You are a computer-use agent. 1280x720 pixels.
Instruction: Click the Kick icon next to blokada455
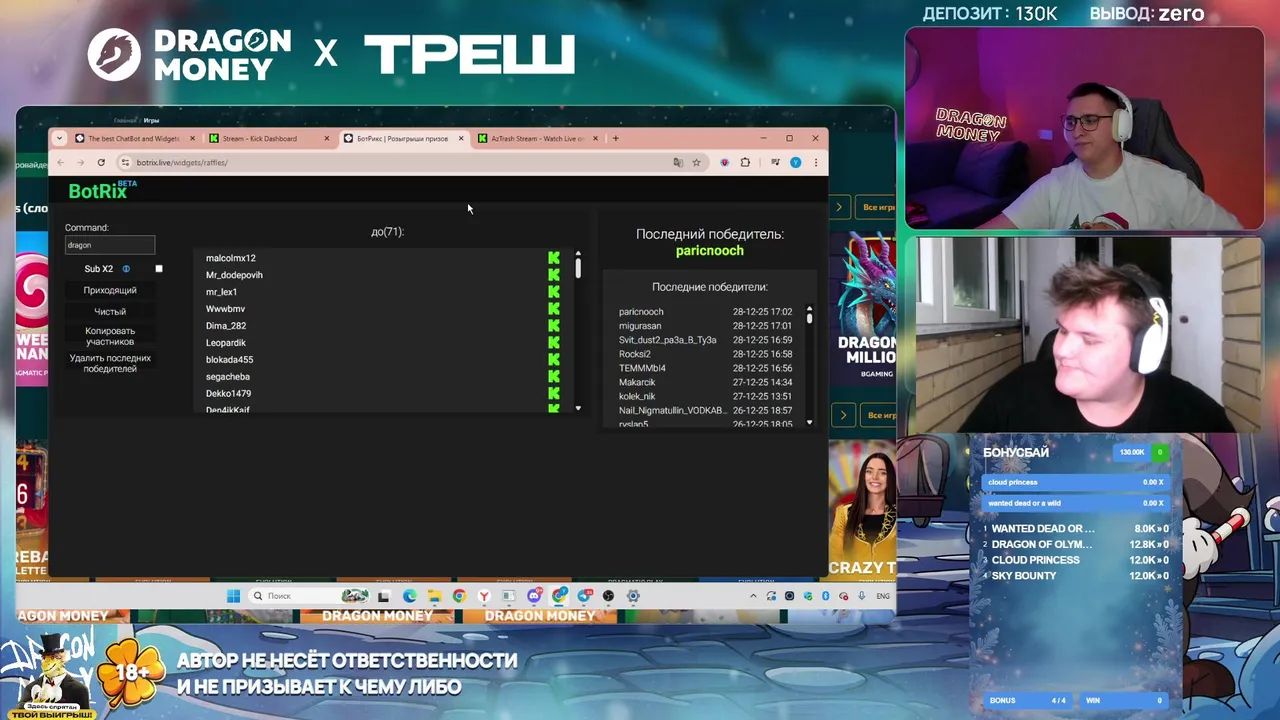tap(554, 360)
